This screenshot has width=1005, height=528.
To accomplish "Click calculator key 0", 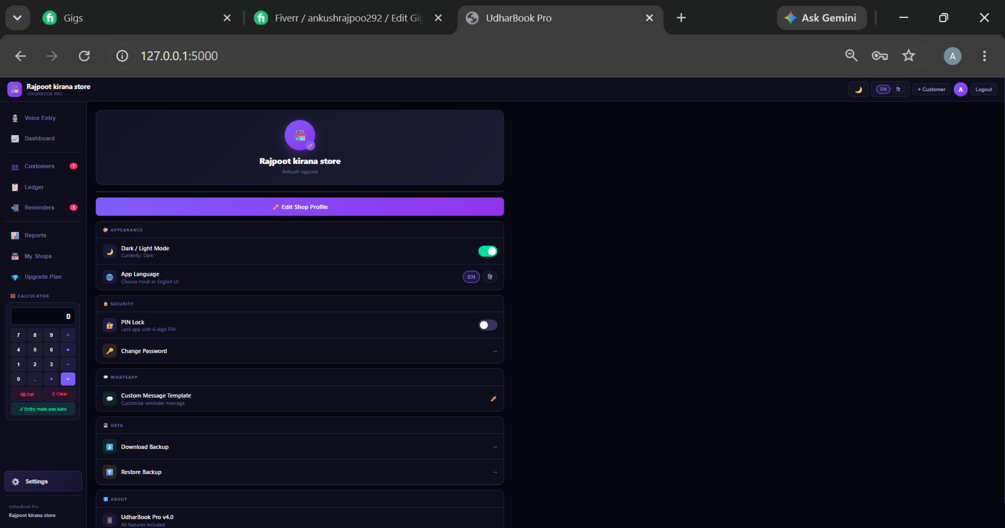I will coord(19,379).
